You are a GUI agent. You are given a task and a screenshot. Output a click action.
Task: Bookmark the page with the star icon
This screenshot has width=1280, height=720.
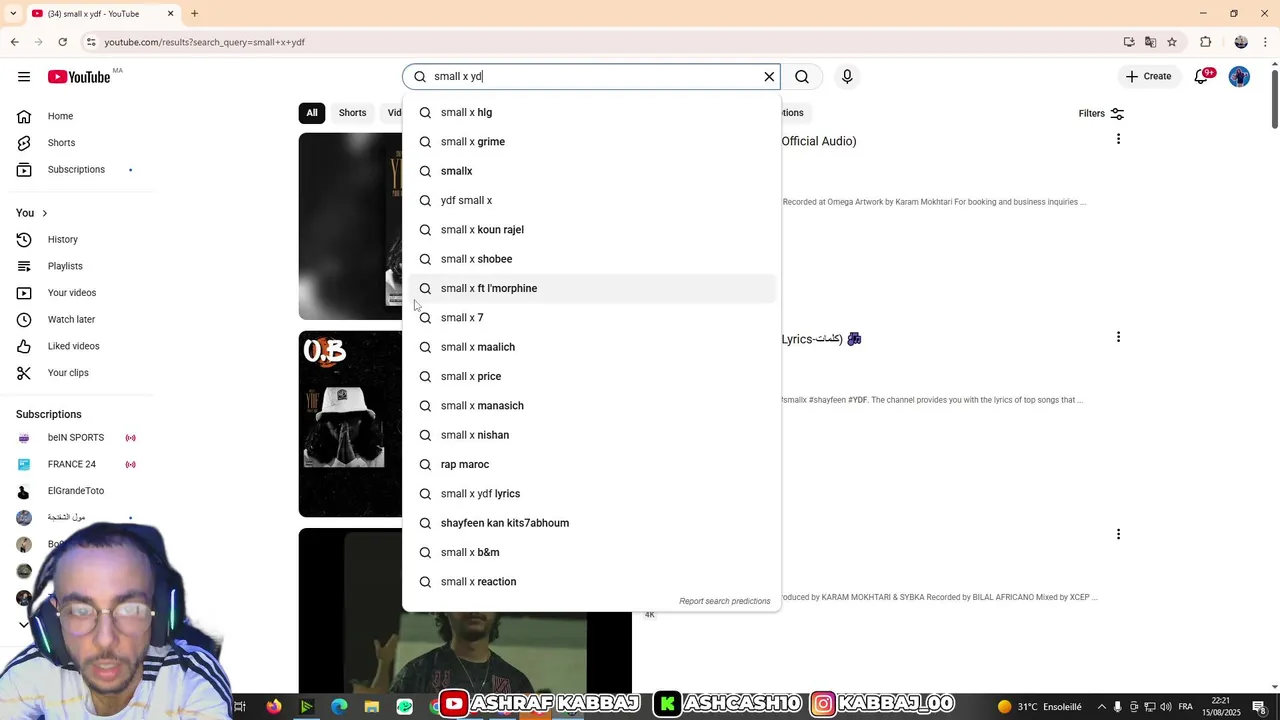pyautogui.click(x=1172, y=42)
